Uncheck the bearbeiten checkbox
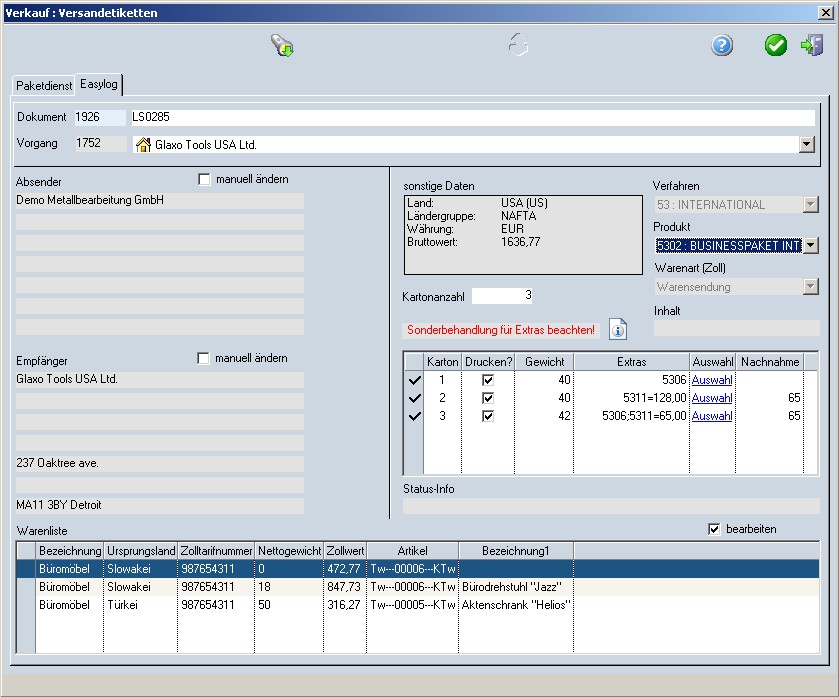This screenshot has height=697, width=839. pos(713,529)
